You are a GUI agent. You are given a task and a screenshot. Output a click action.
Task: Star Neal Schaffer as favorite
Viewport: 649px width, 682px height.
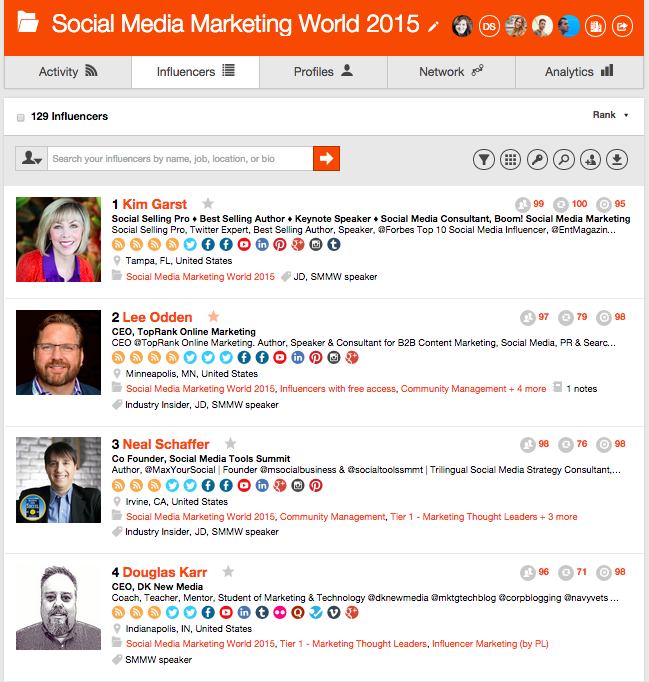point(230,444)
